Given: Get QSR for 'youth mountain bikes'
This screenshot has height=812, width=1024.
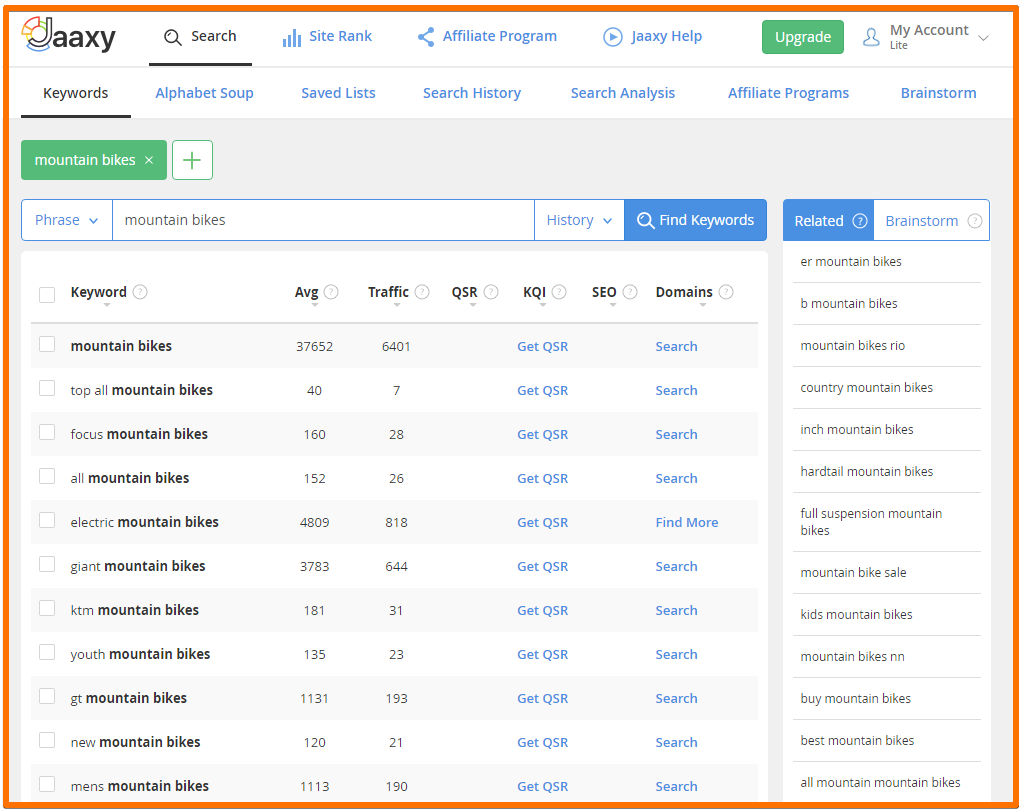Looking at the screenshot, I should tap(543, 655).
